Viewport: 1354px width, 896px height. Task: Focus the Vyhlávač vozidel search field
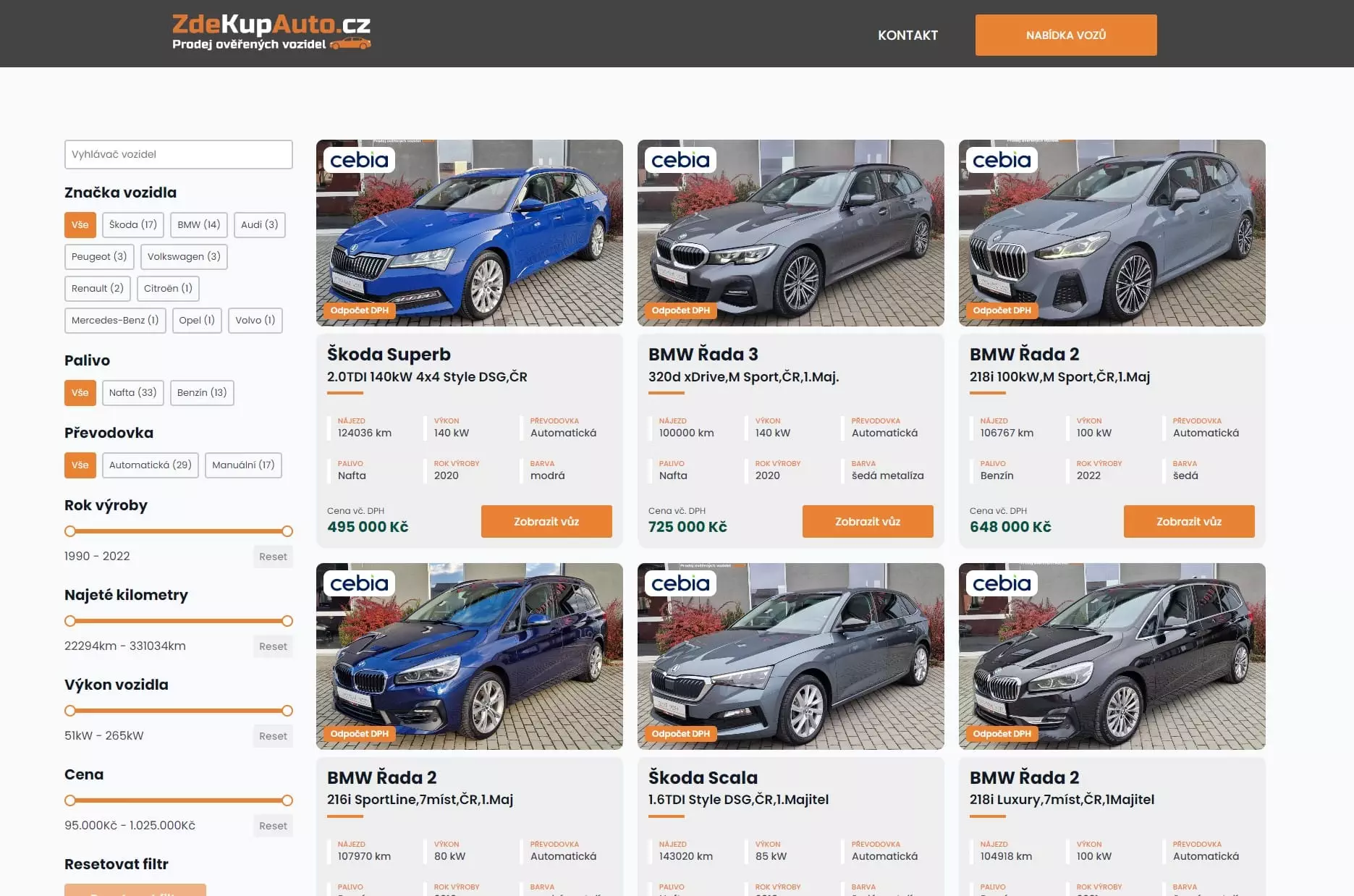point(178,154)
